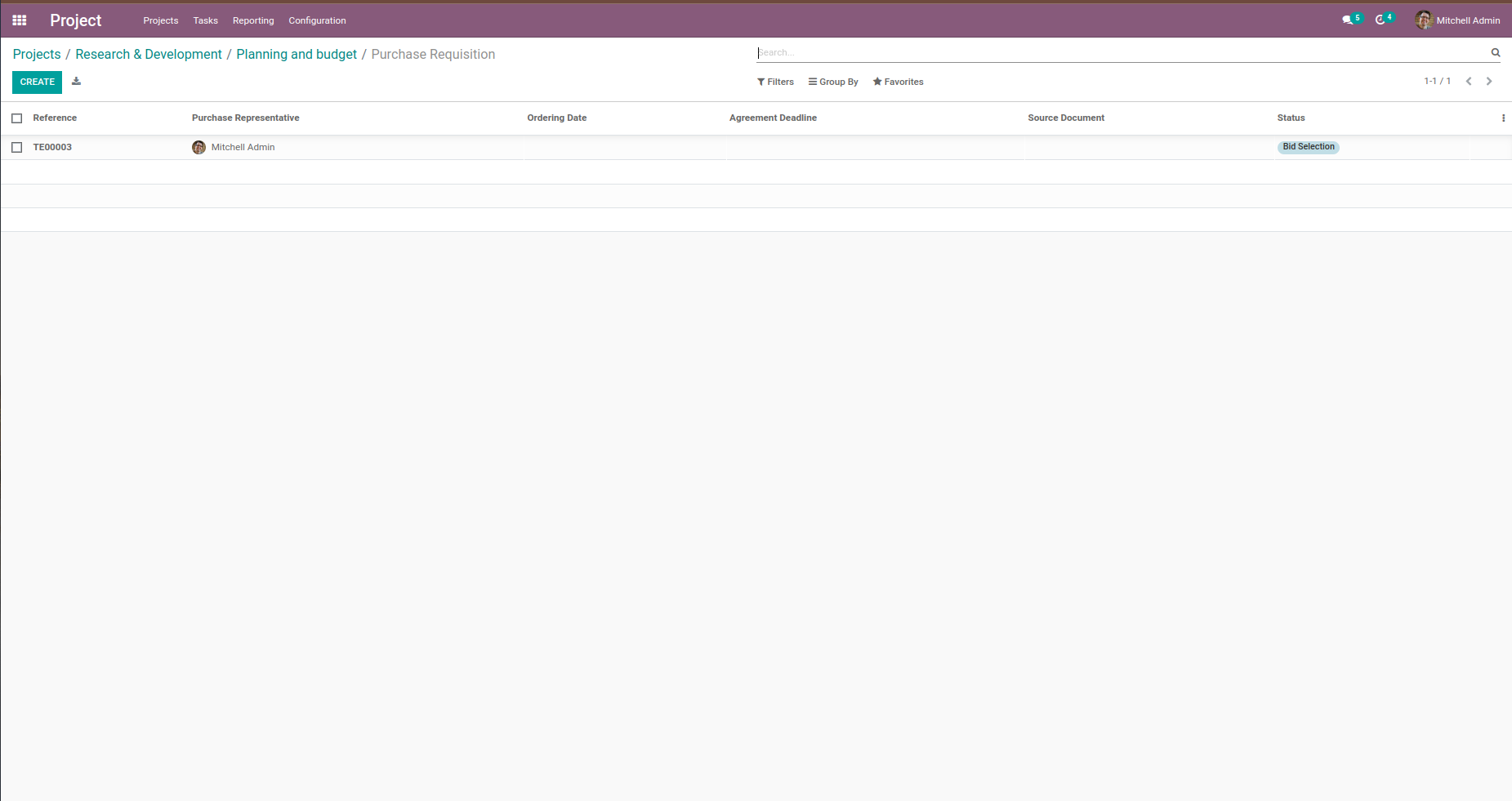Click Mitchell Admin representative cell text
Viewport: 1512px width, 801px height.
pos(243,148)
